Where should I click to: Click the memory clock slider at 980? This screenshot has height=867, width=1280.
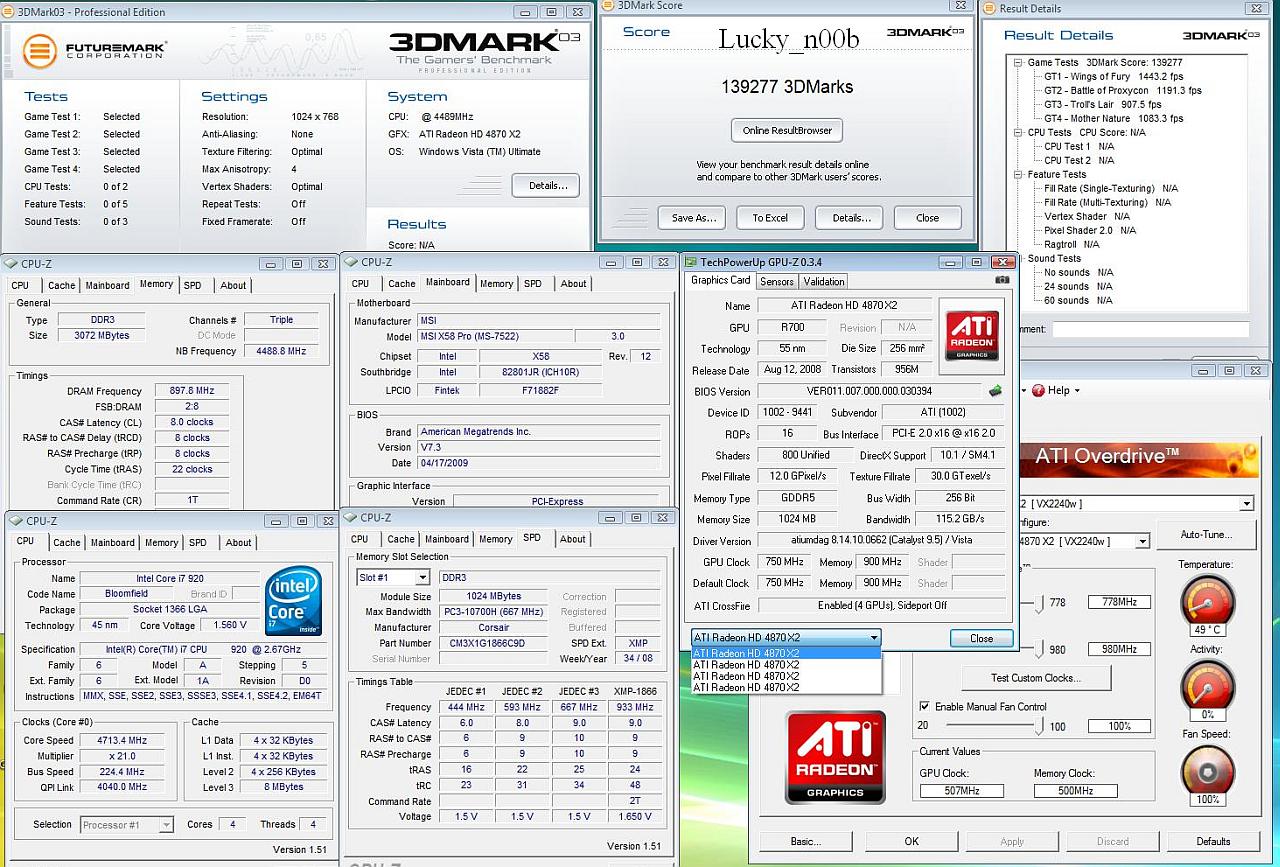click(x=1040, y=649)
